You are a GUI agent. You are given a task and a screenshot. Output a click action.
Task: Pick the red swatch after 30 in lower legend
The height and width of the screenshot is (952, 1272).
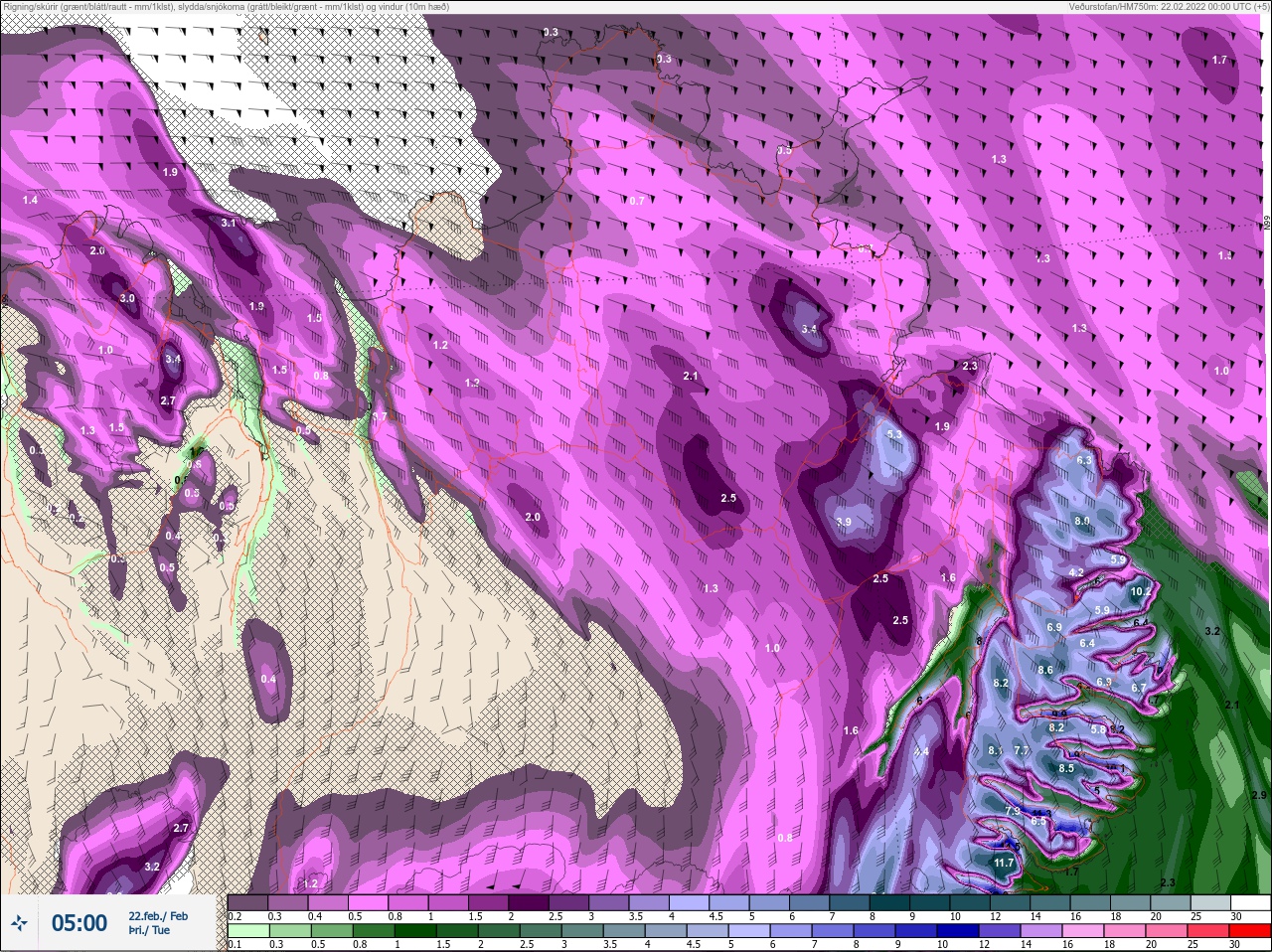[x=1250, y=931]
